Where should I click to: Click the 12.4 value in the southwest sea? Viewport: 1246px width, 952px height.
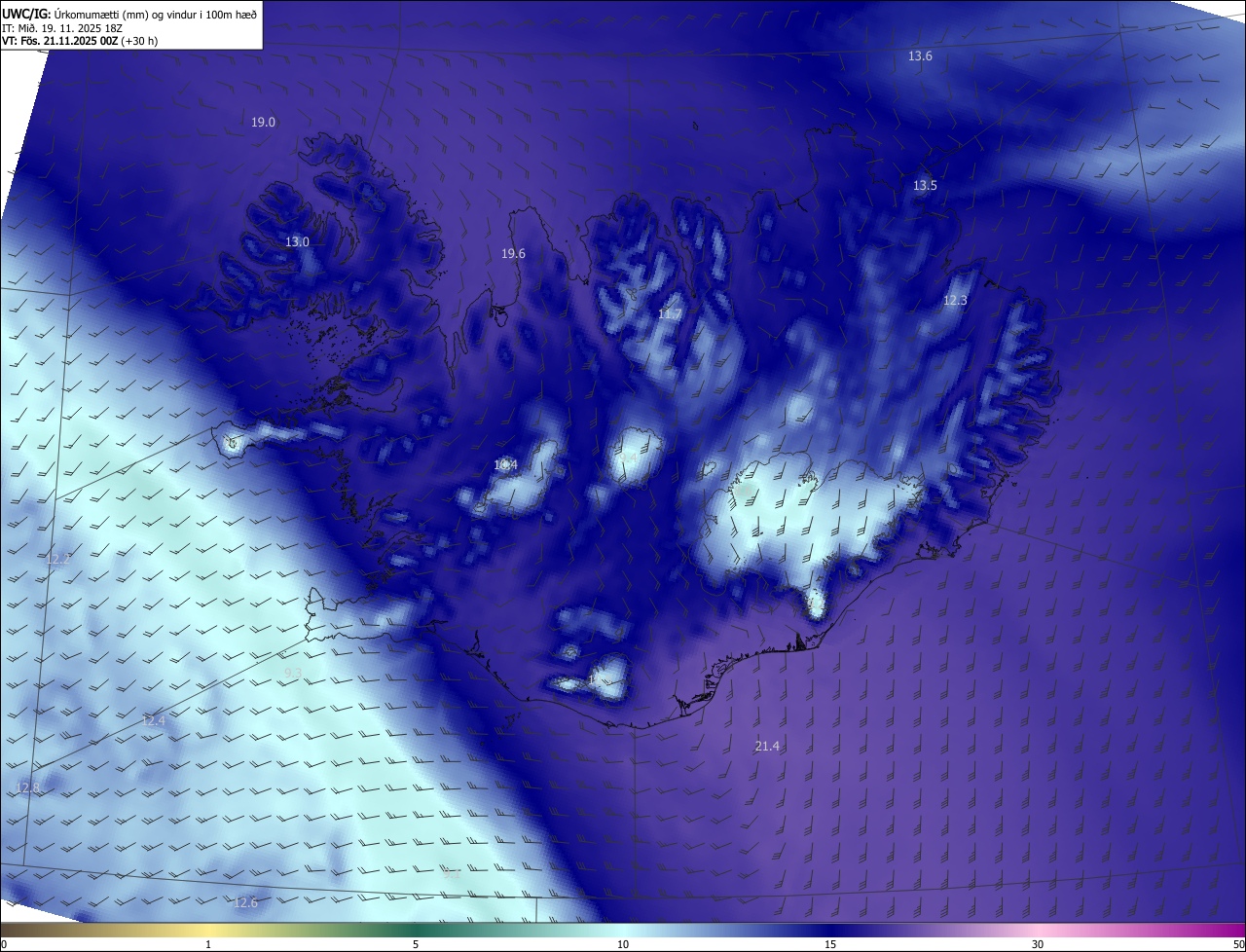pyautogui.click(x=154, y=721)
